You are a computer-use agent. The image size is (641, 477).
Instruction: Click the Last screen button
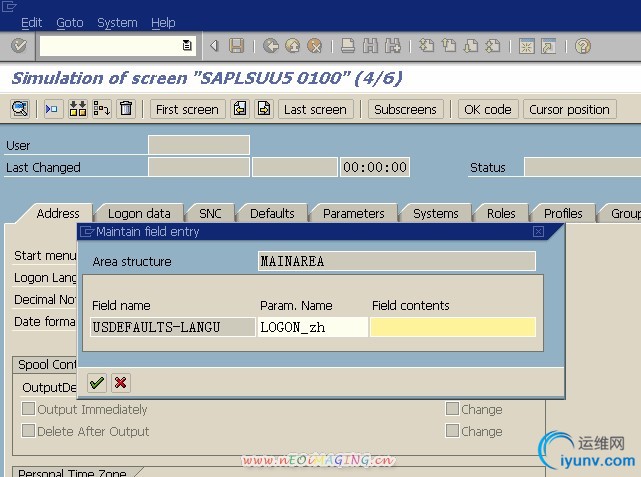click(316, 110)
